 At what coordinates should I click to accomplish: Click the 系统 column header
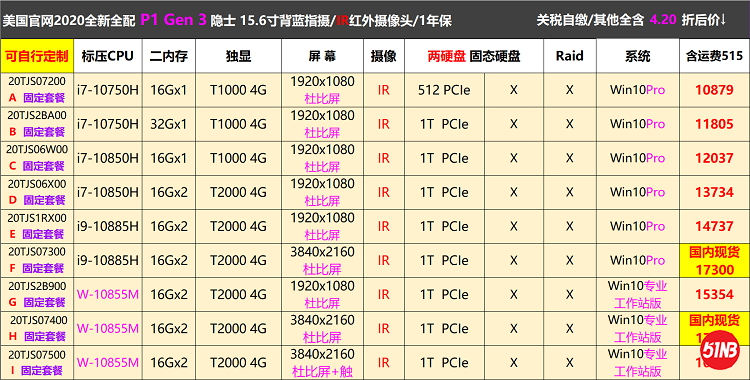[638, 56]
